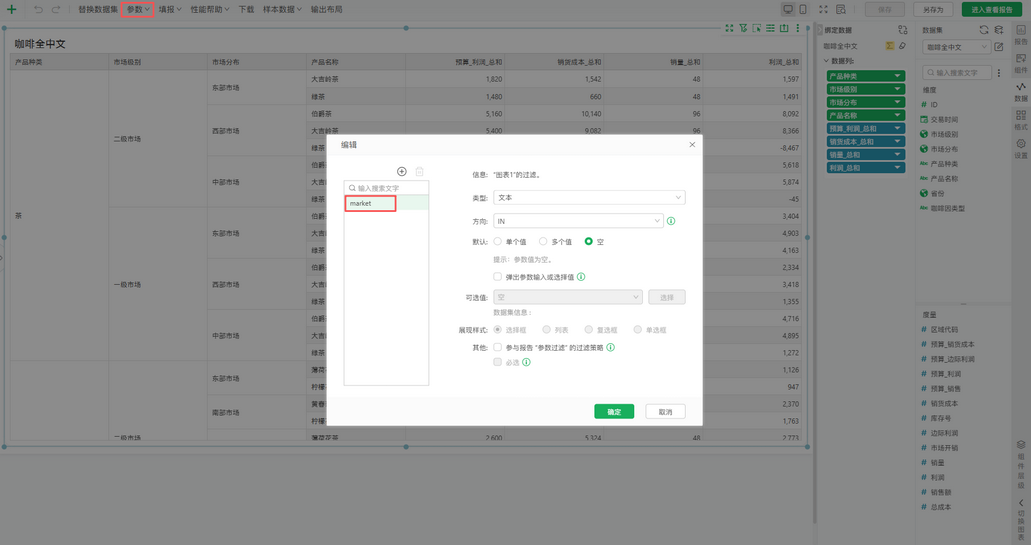Click the refresh dataset icon beside 数据集

984,30
